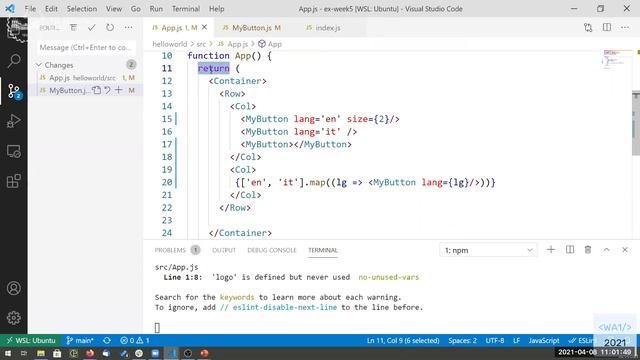640x360 pixels.
Task: Open the Go menu
Action: pos(136,9)
